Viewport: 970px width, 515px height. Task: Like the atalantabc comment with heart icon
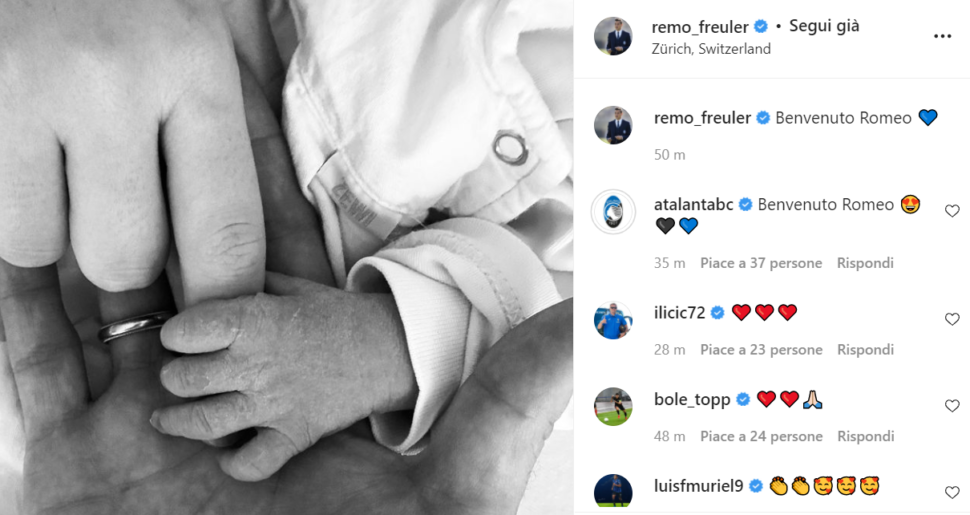tap(952, 211)
